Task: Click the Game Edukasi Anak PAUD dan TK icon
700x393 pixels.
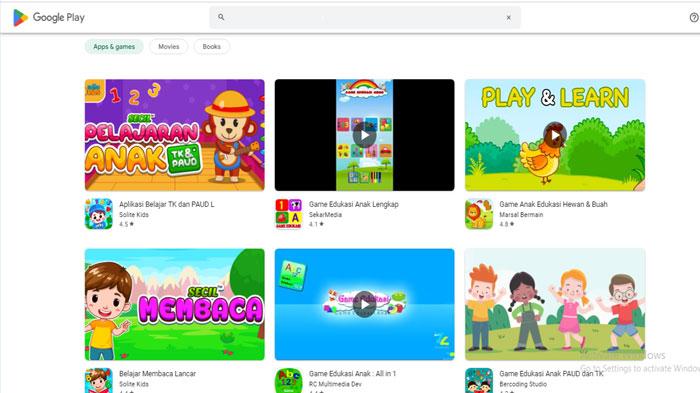Action: tap(479, 380)
